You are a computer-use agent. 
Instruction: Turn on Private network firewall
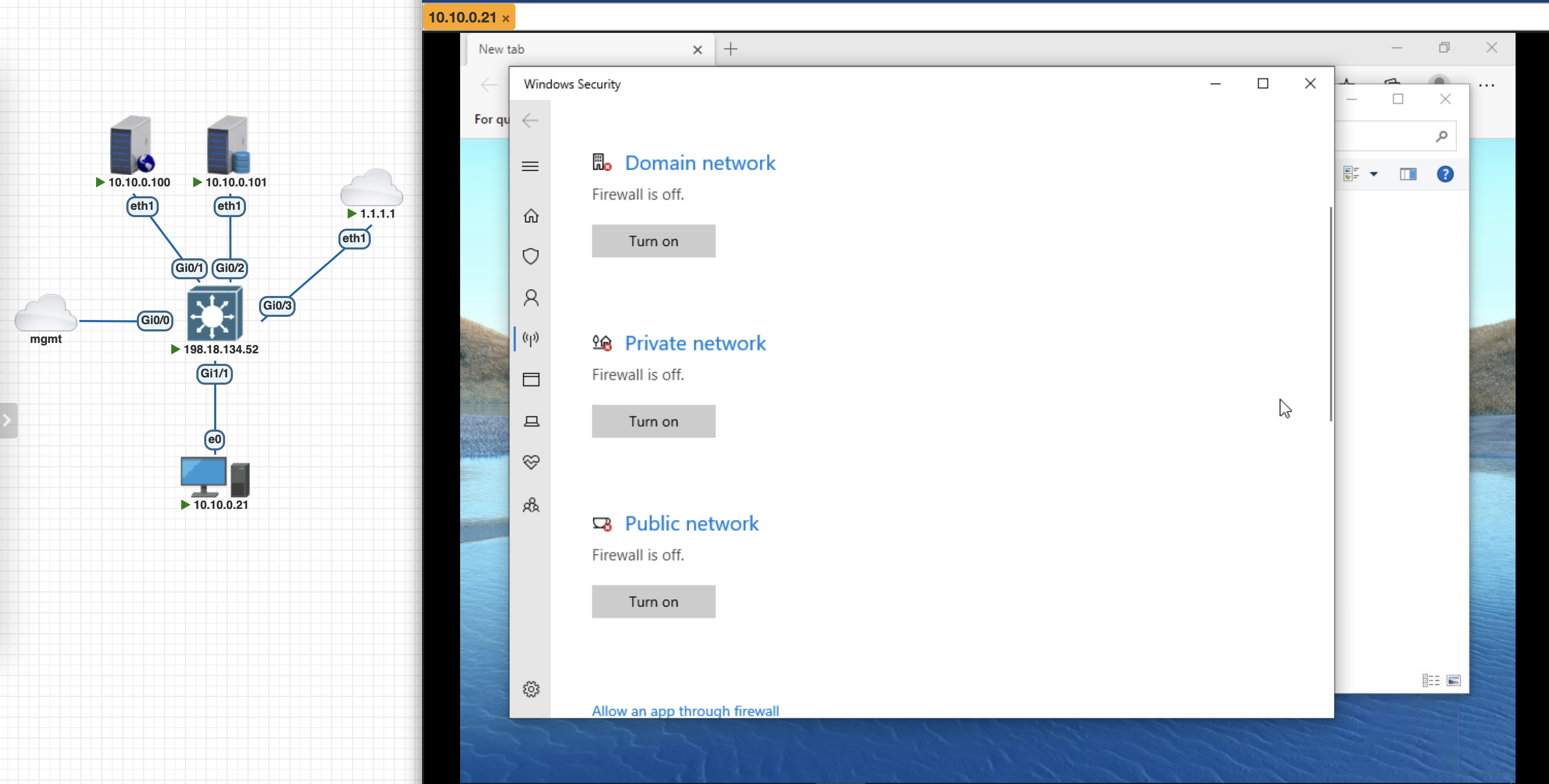[x=653, y=421]
